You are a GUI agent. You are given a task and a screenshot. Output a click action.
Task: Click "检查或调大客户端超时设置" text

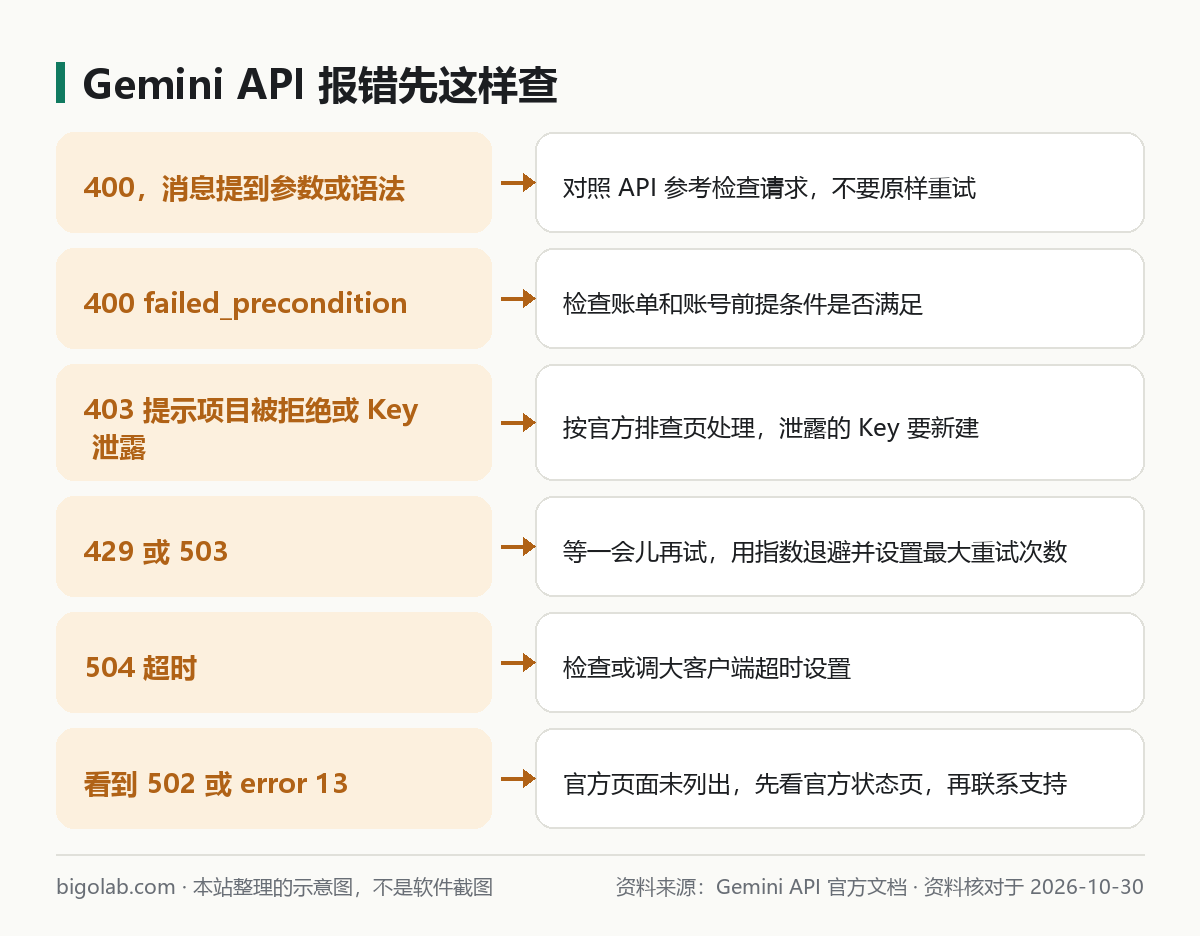(707, 668)
